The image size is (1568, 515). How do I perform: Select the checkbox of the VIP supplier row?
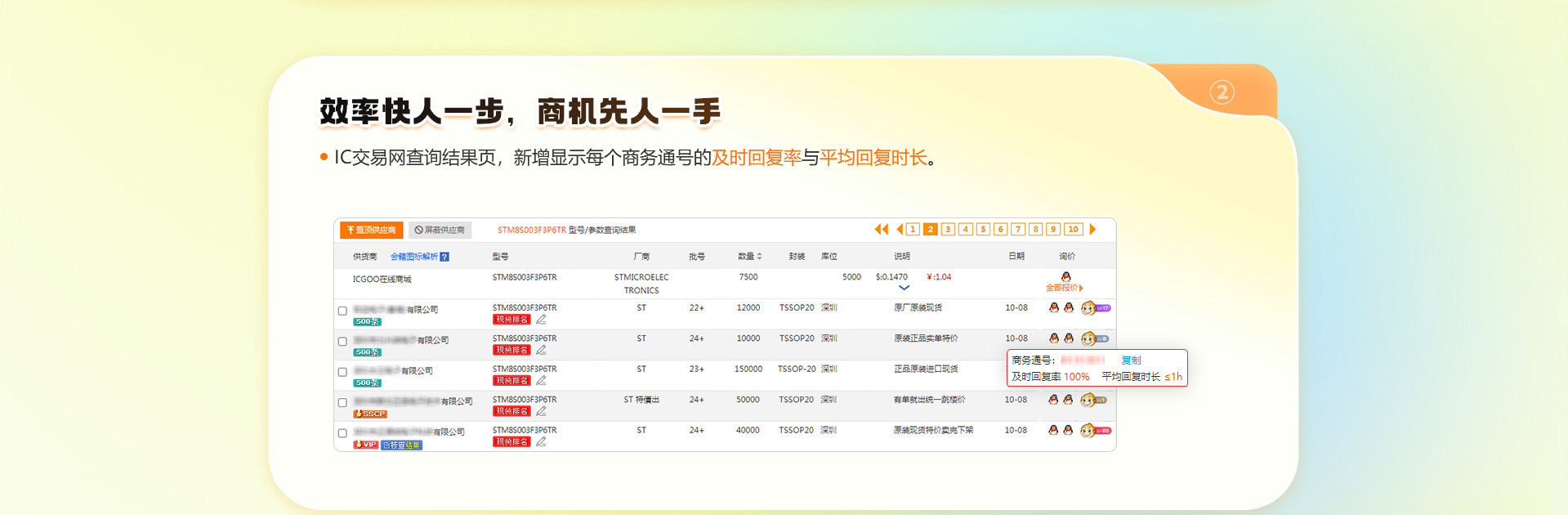point(342,433)
